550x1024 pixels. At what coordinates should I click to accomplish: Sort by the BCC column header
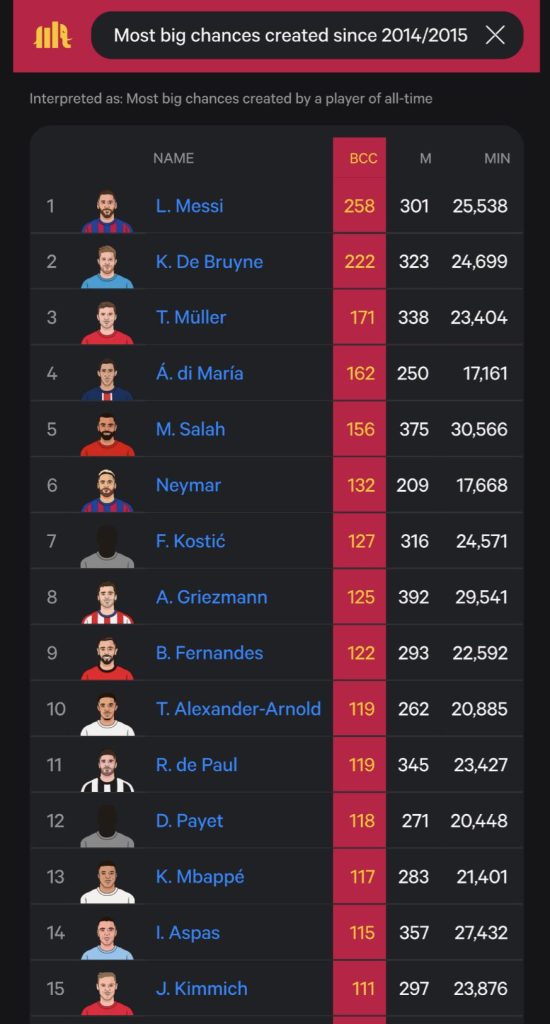click(x=363, y=158)
